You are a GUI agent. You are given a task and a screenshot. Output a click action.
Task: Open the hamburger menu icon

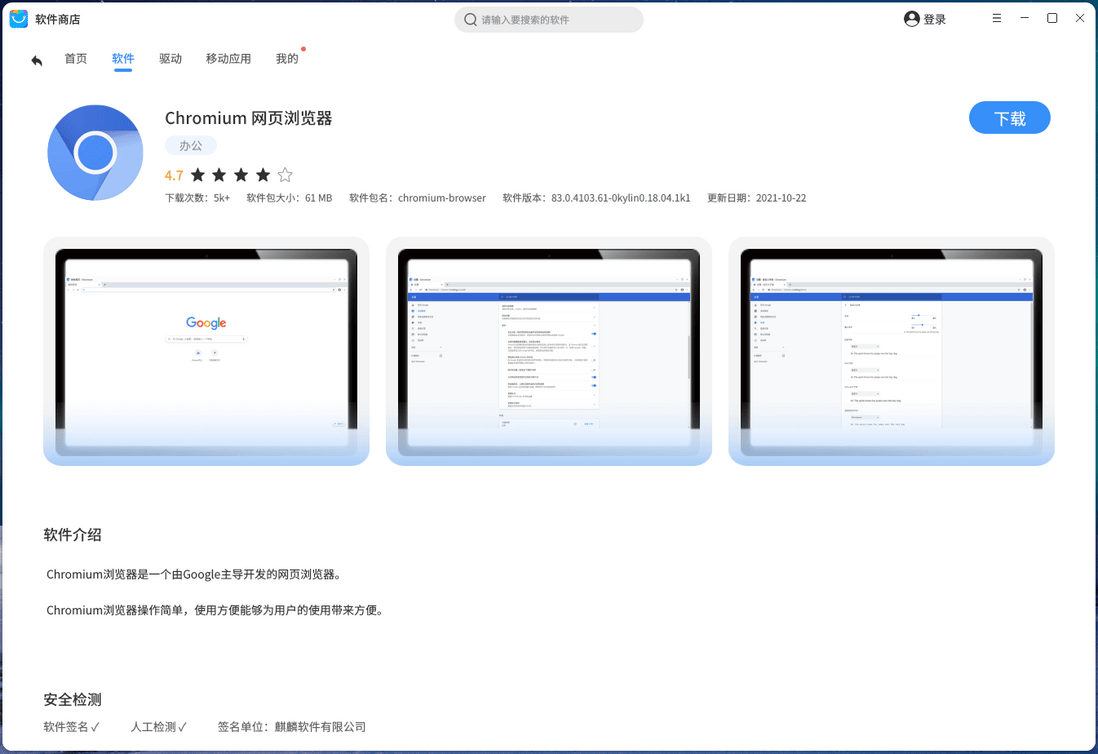[x=996, y=18]
